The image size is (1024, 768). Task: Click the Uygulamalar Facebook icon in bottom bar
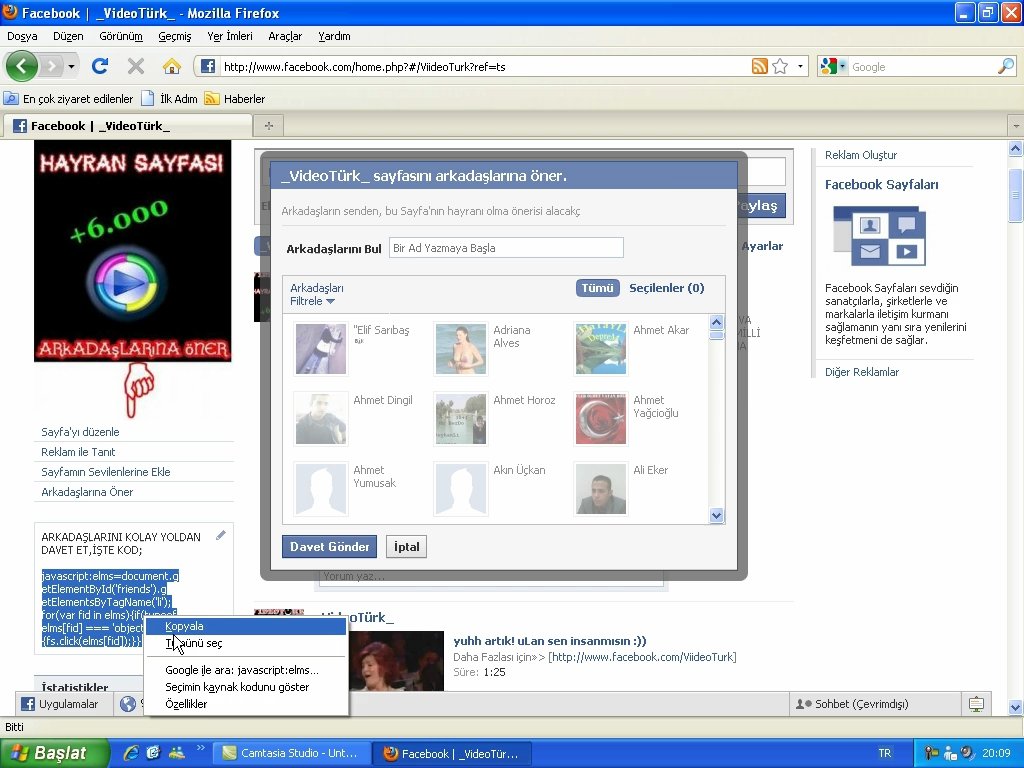point(28,704)
